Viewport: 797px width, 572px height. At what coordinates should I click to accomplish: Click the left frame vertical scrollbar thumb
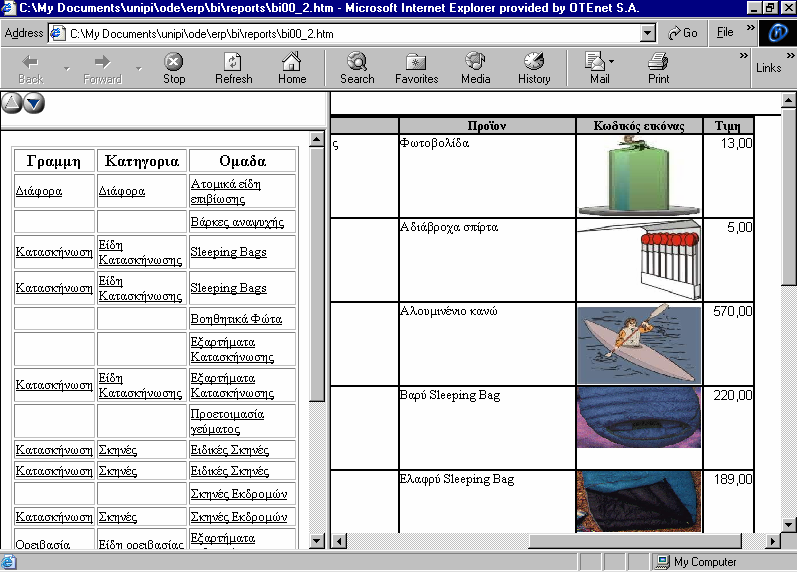[317, 275]
